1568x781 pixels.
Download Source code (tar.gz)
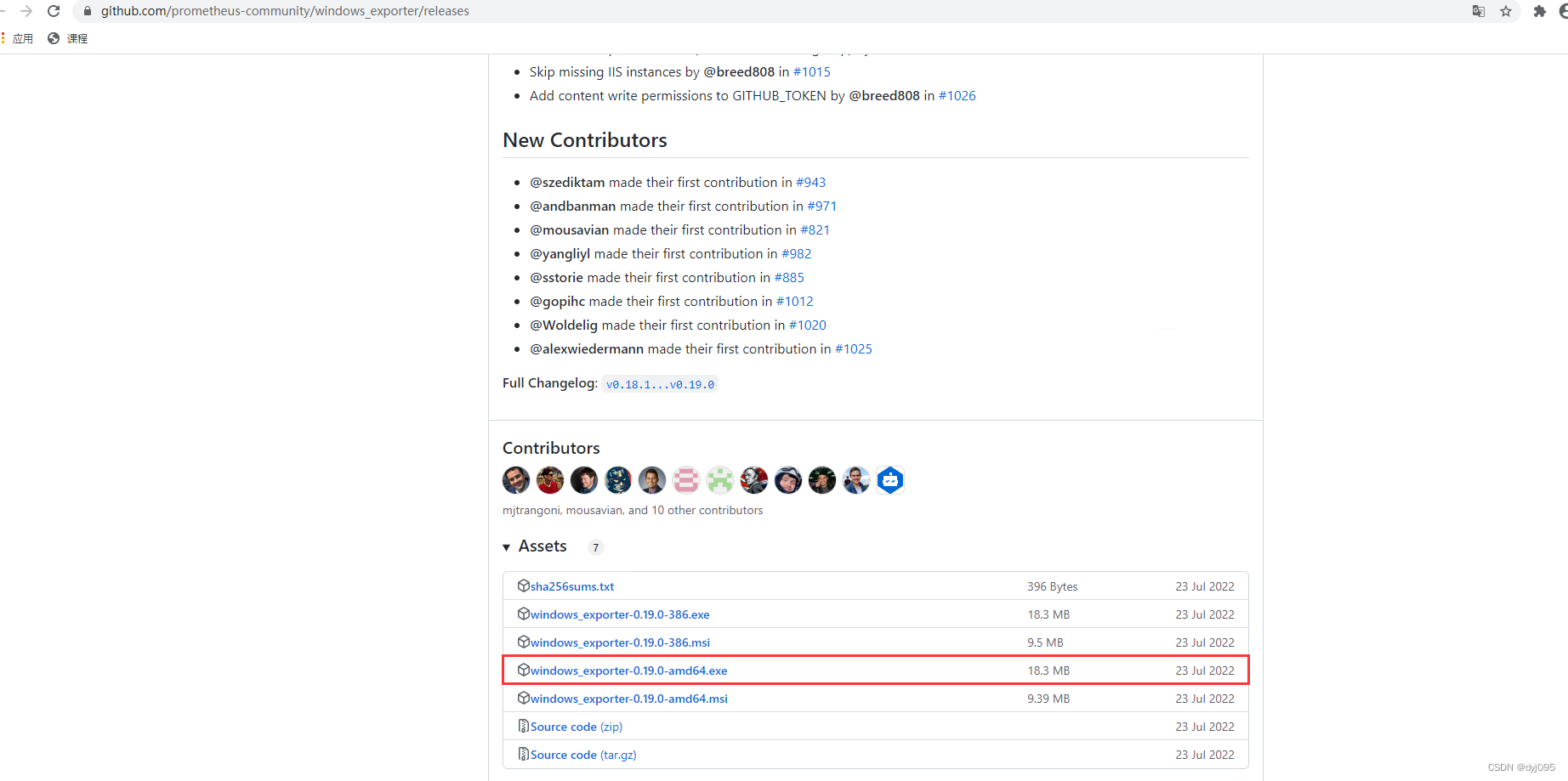[583, 755]
